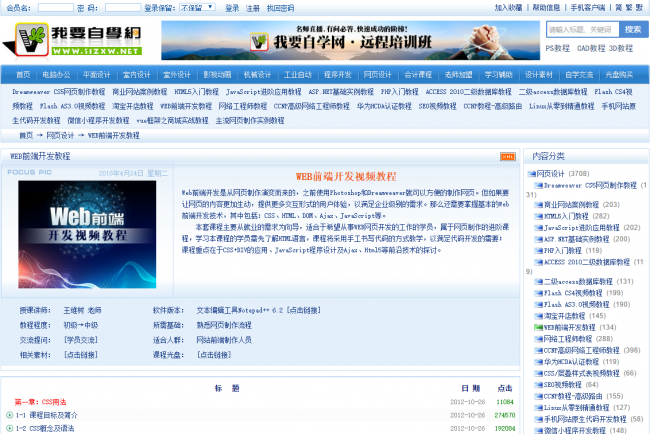The image size is (650, 434).
Task: Click folder icon beside 网页设计 (3708)
Action: [531, 174]
